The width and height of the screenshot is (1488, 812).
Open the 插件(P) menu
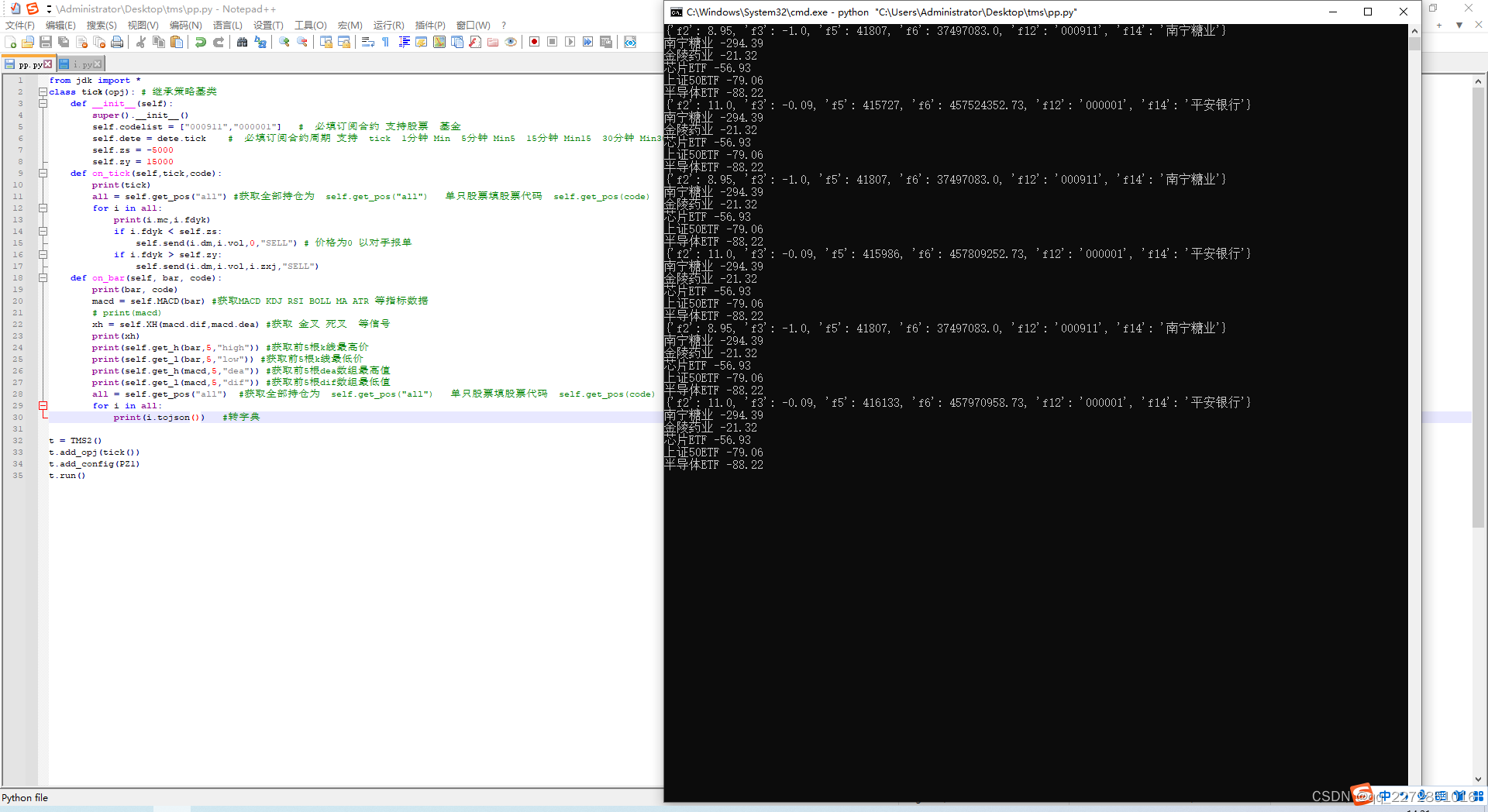tap(430, 26)
